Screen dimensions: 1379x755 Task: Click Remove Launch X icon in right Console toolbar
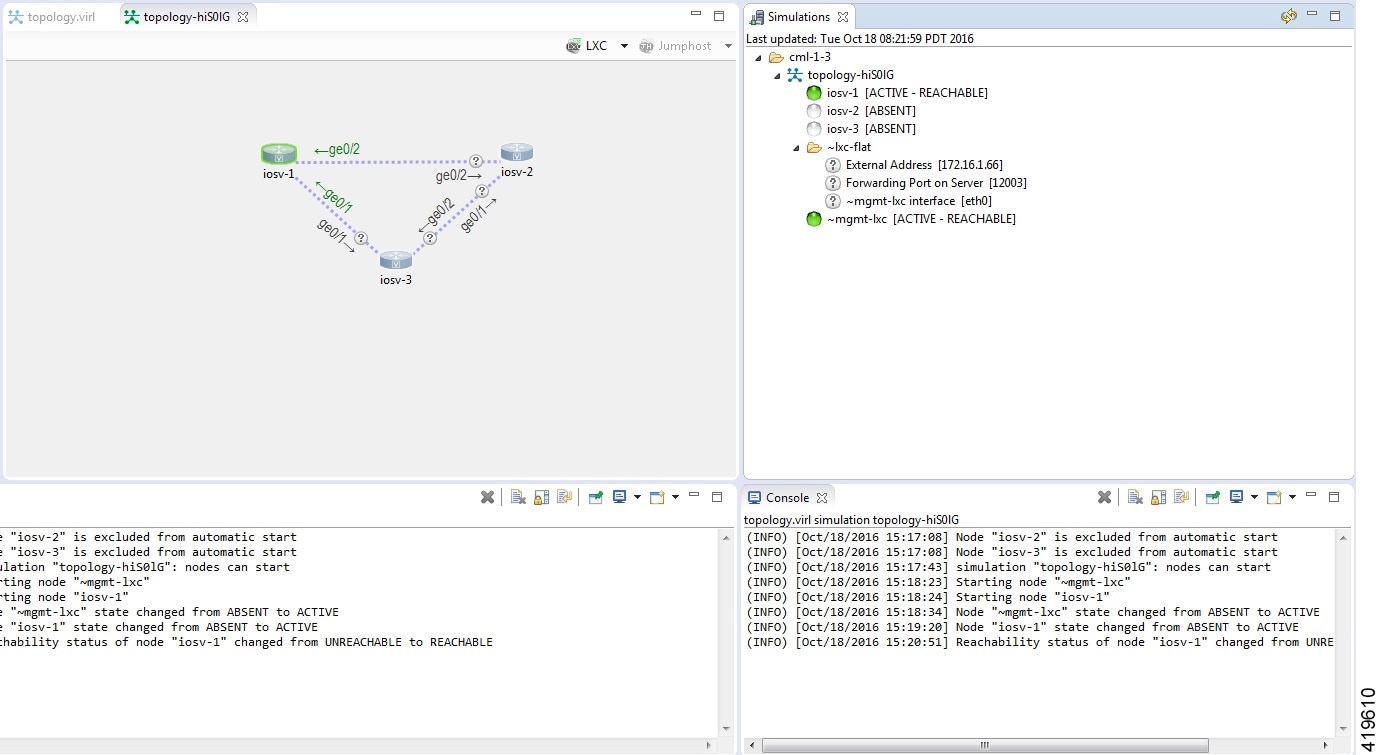[x=1104, y=497]
